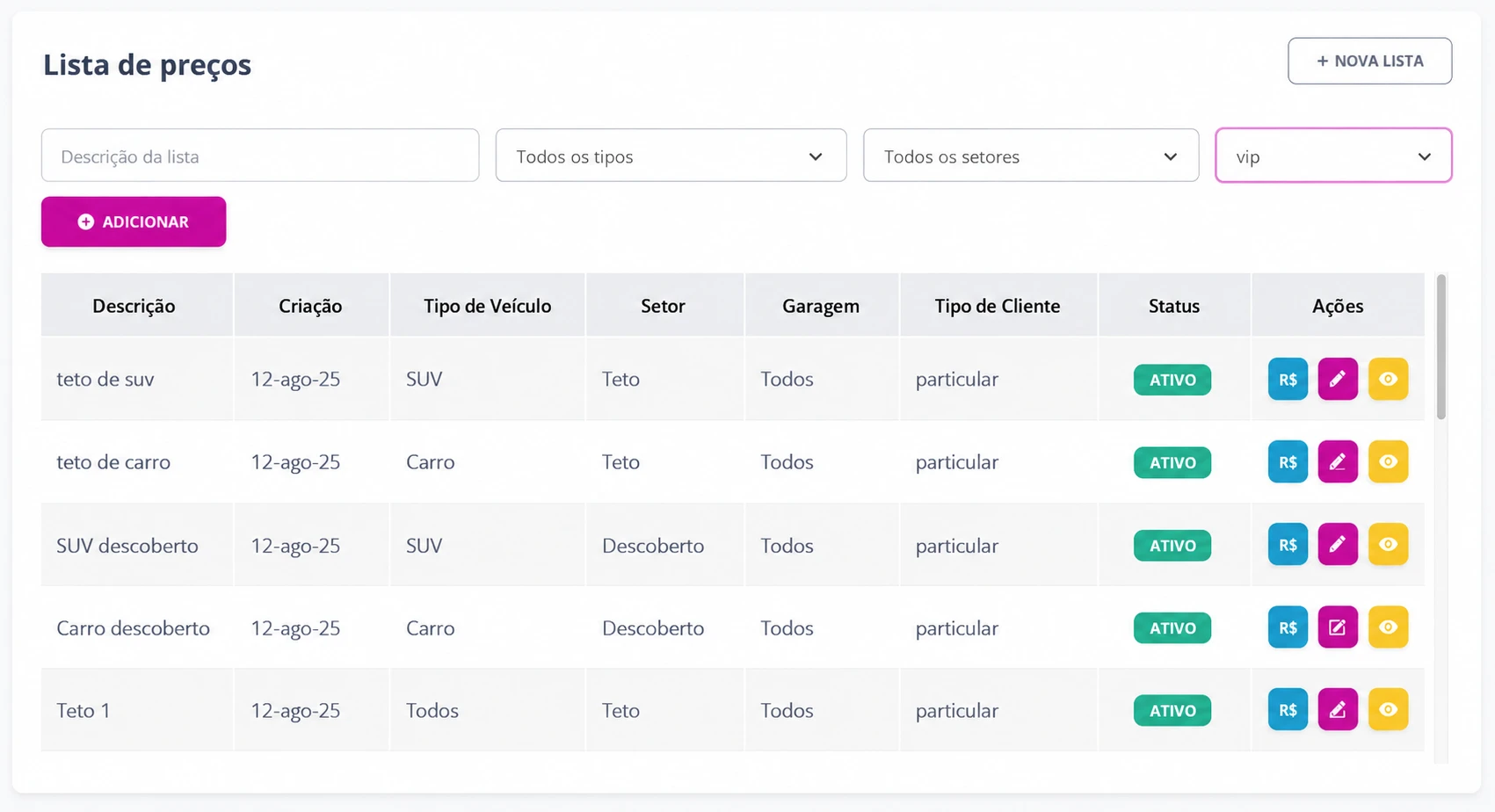The image size is (1495, 812).
Task: Edit the Teto 1 list
Action: (x=1338, y=710)
